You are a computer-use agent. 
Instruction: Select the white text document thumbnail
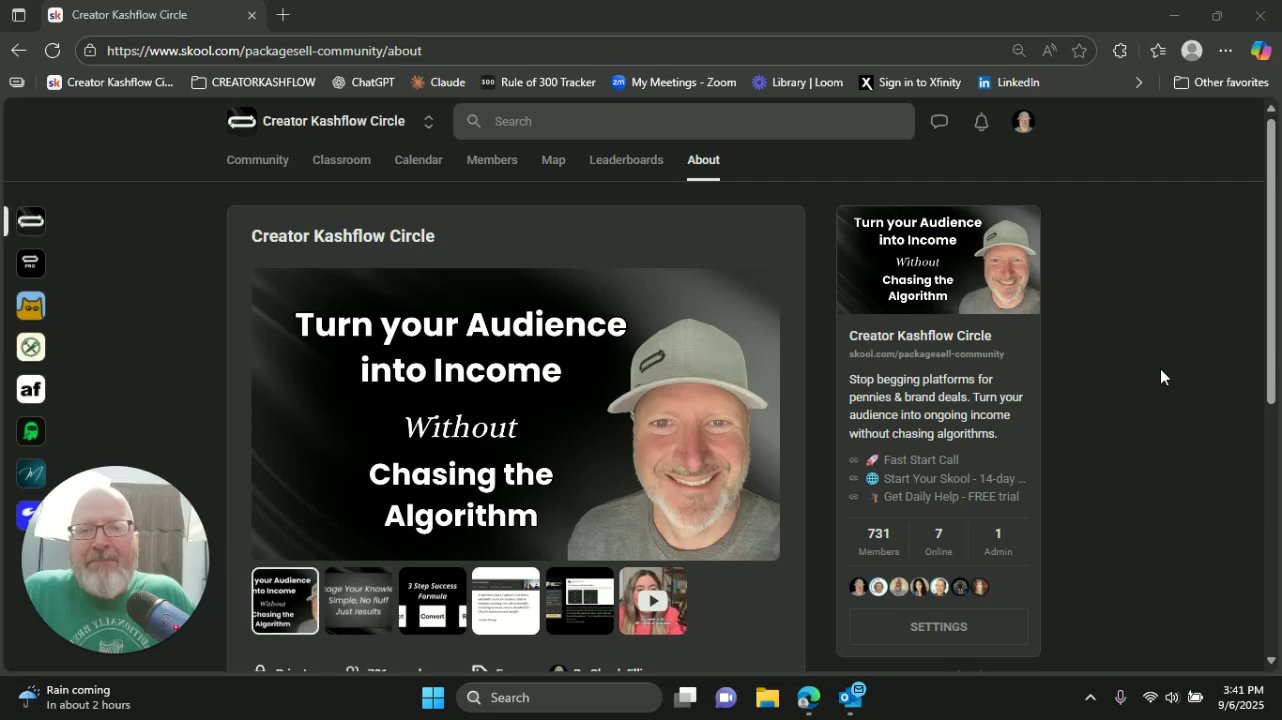click(506, 601)
